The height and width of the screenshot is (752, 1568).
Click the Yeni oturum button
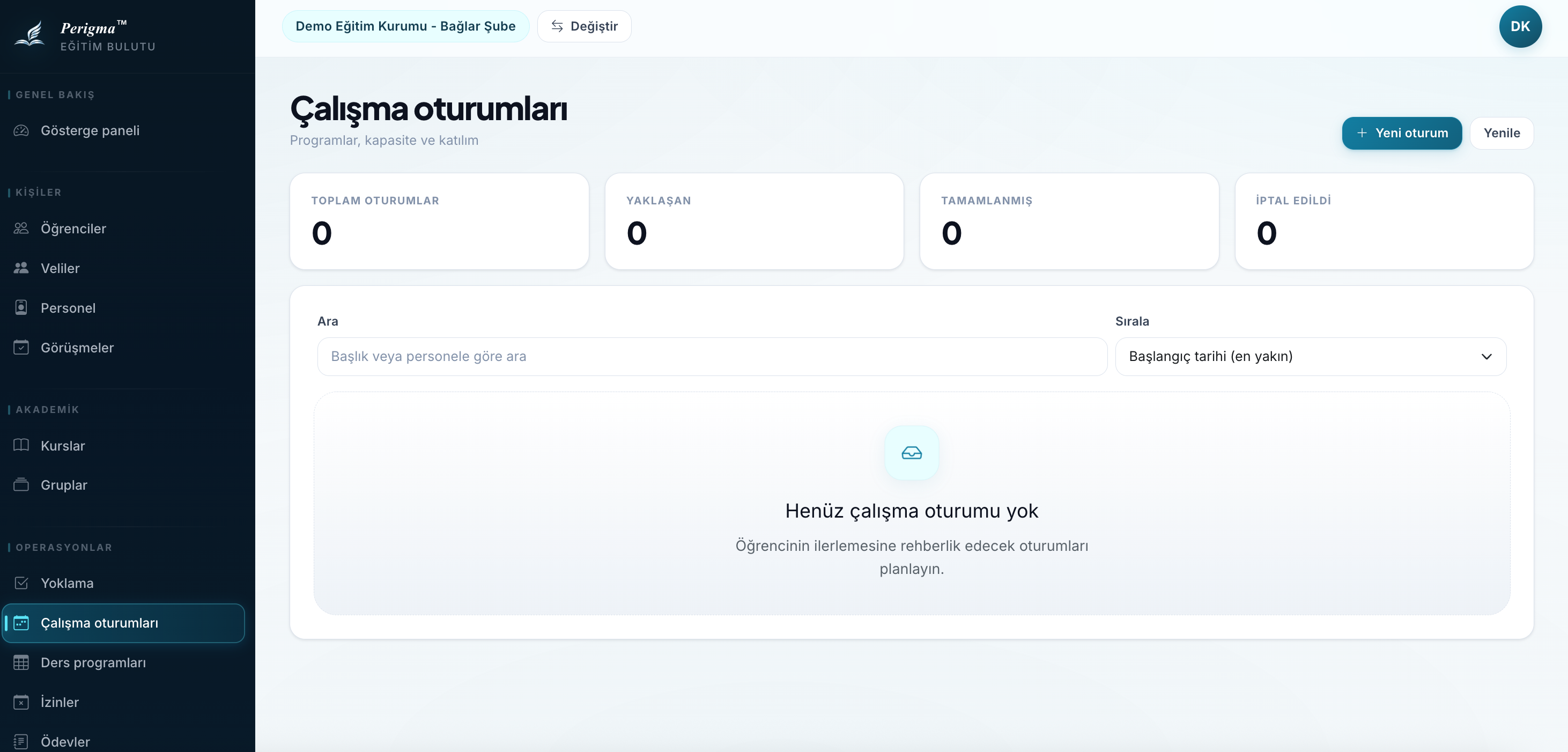point(1401,132)
